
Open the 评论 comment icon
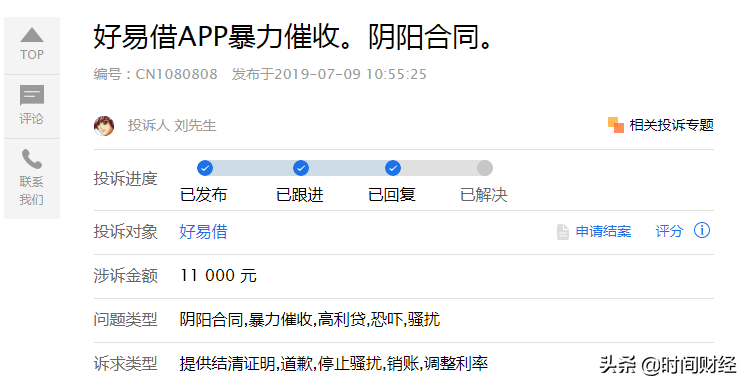coord(32,95)
